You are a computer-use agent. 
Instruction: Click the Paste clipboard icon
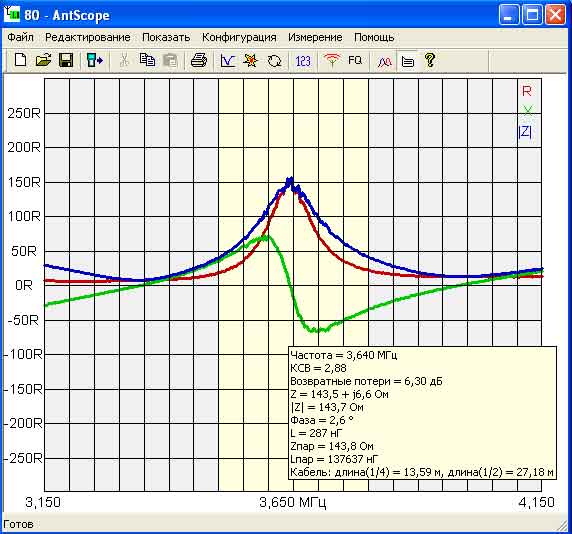[170, 60]
